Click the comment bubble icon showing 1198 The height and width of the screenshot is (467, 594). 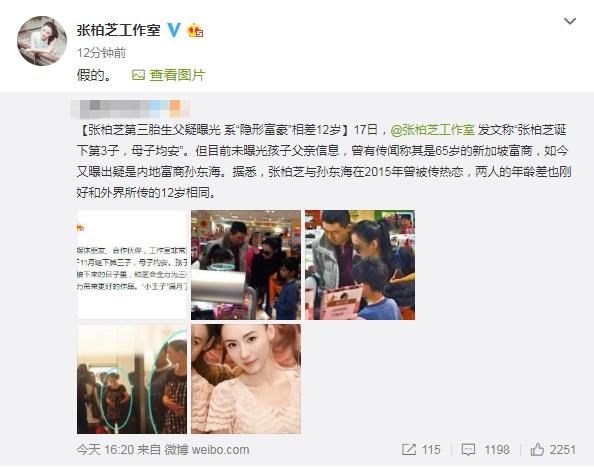[x=468, y=450]
